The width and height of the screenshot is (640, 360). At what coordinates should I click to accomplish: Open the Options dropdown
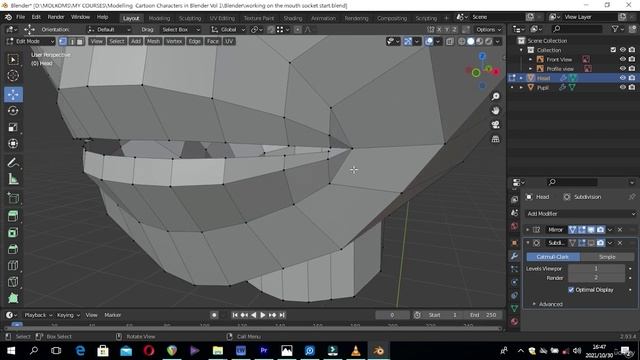488,29
